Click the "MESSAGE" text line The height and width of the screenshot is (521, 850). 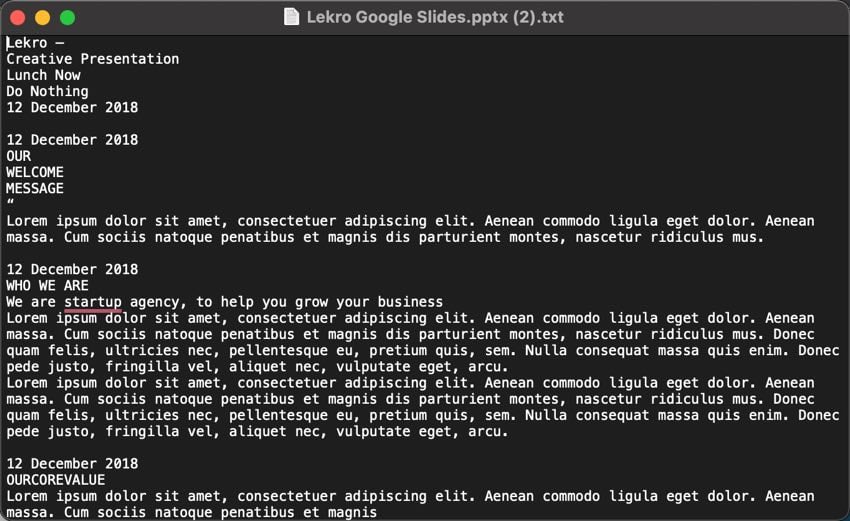[35, 188]
